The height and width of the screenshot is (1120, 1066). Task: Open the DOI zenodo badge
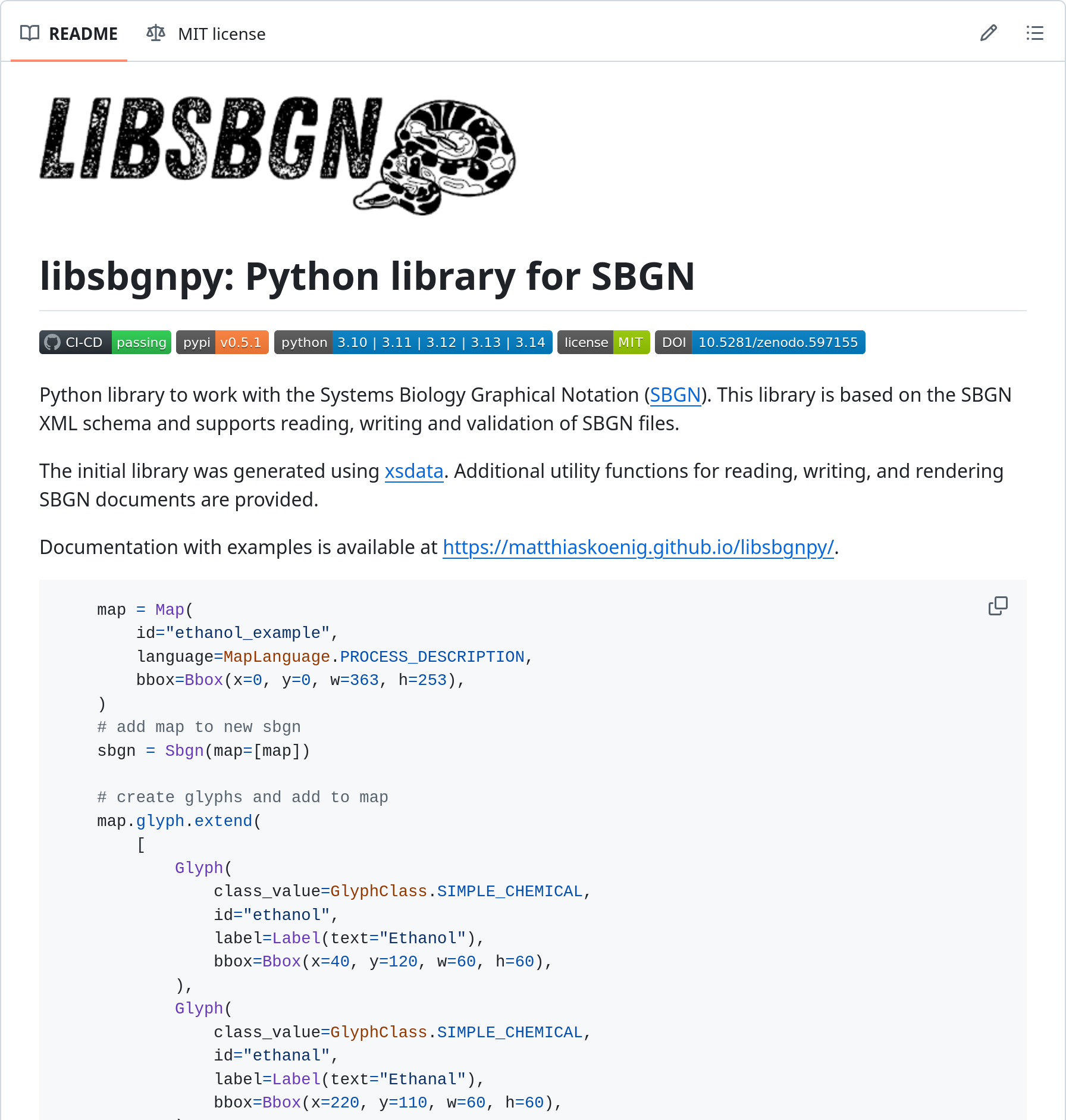click(x=760, y=342)
